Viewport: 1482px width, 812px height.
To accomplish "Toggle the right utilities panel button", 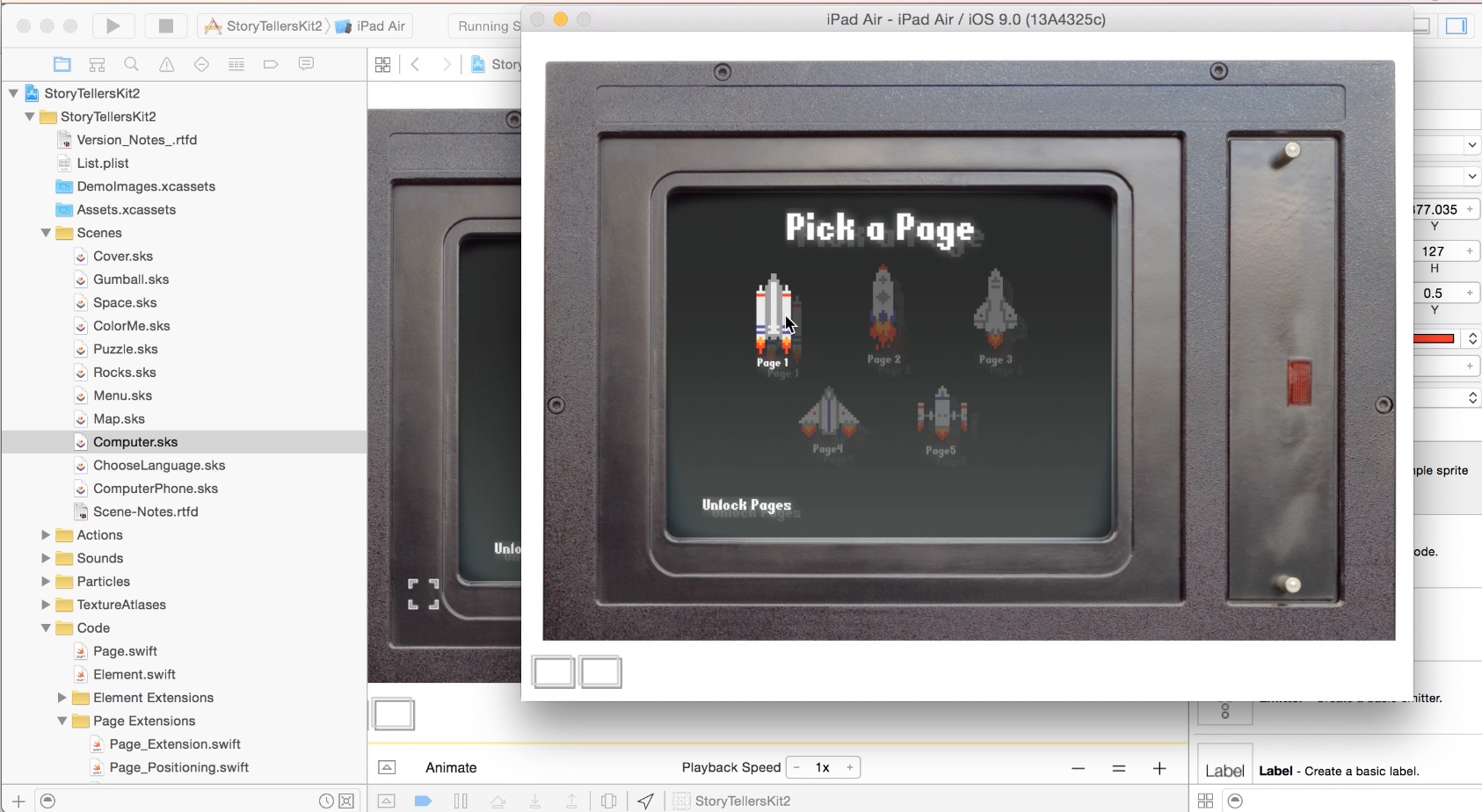I will tap(1456, 25).
